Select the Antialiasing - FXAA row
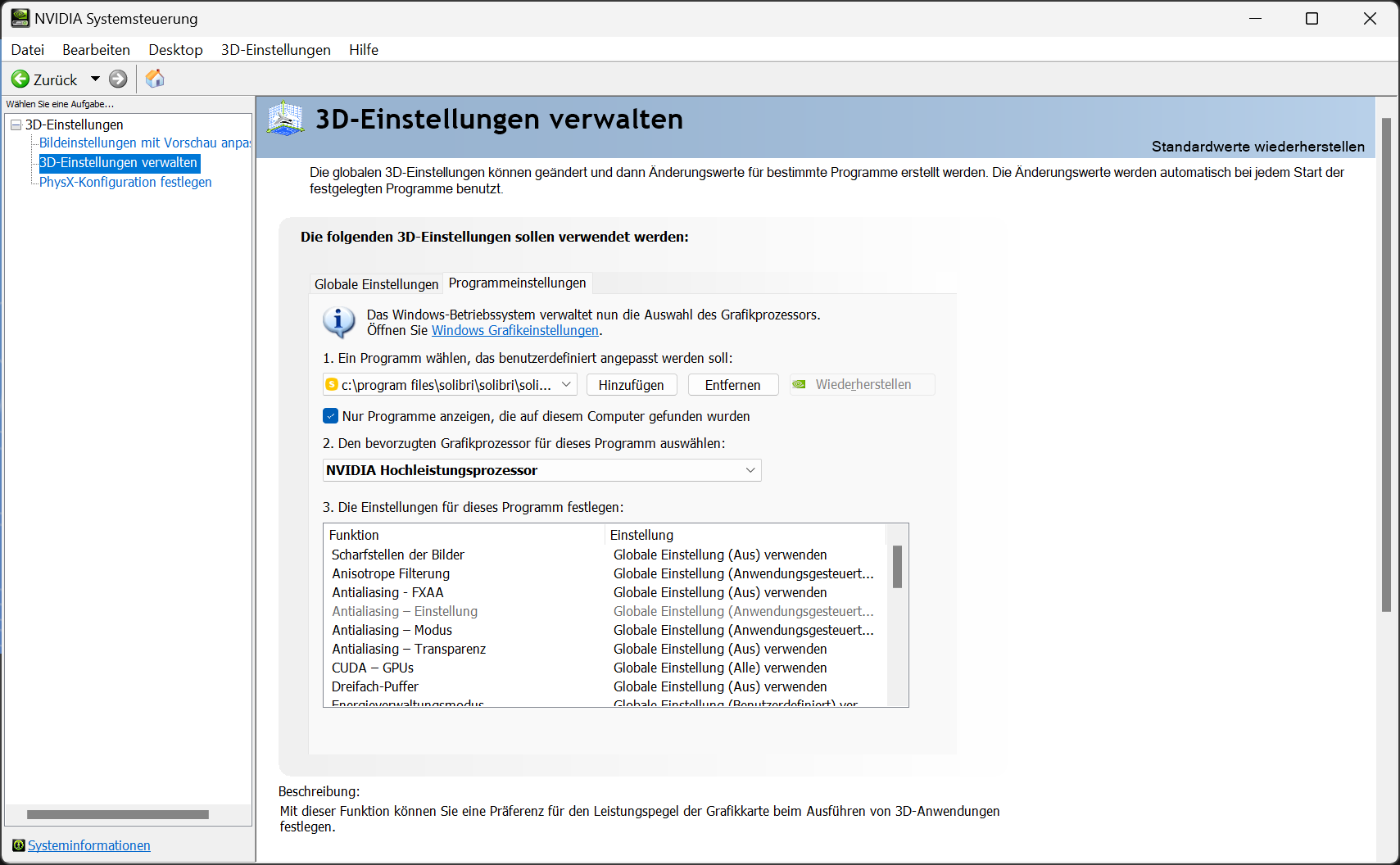 (x=605, y=592)
